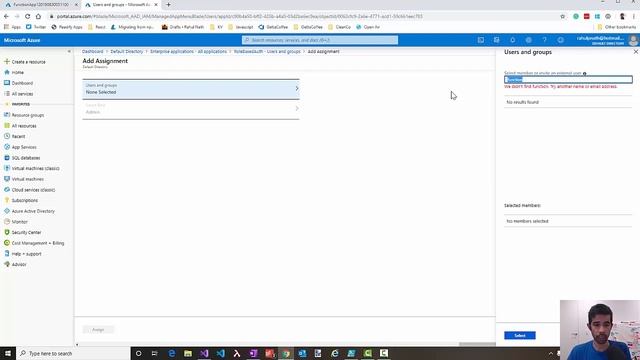Click the member search input field
The width and height of the screenshot is (640, 360).
point(568,80)
